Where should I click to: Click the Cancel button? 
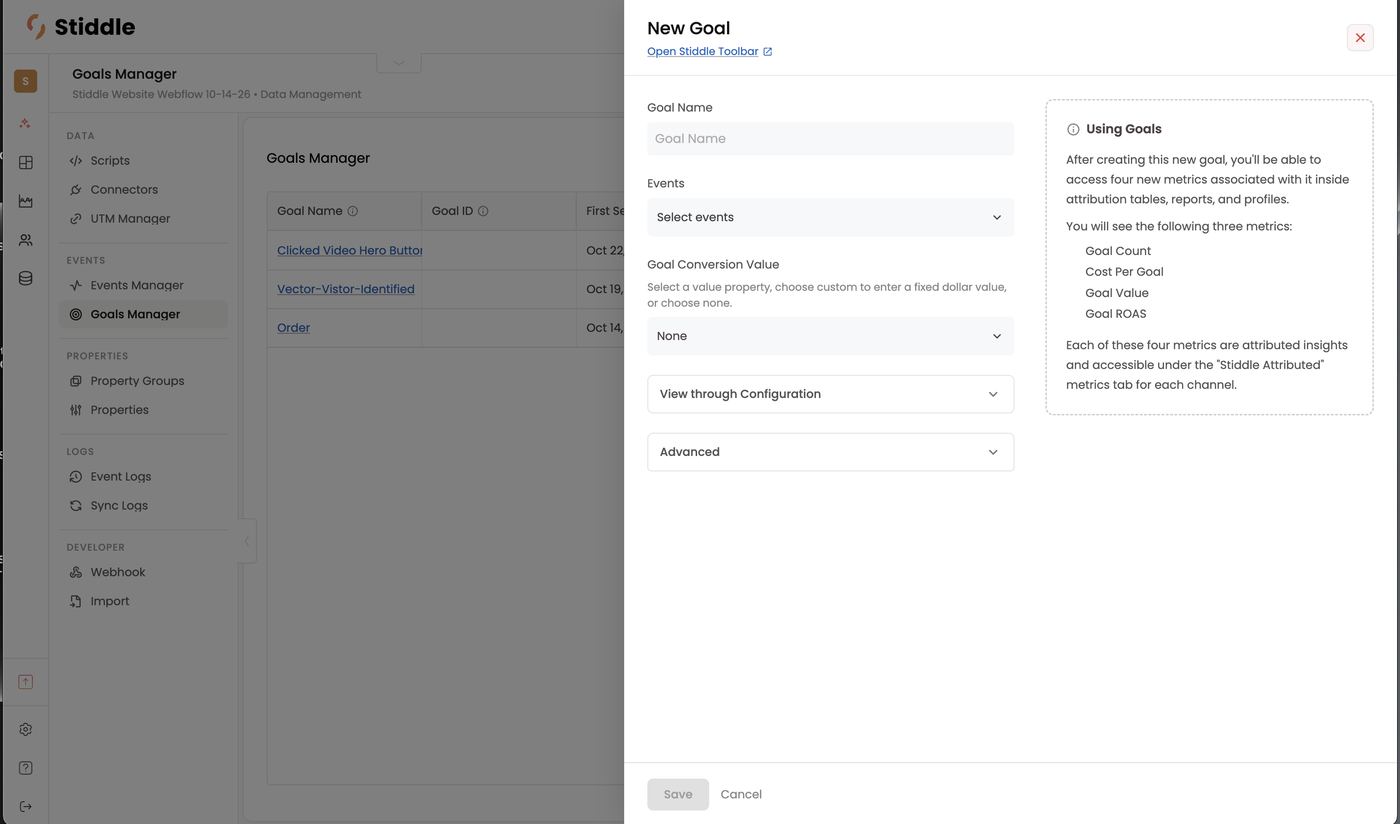pyautogui.click(x=741, y=794)
